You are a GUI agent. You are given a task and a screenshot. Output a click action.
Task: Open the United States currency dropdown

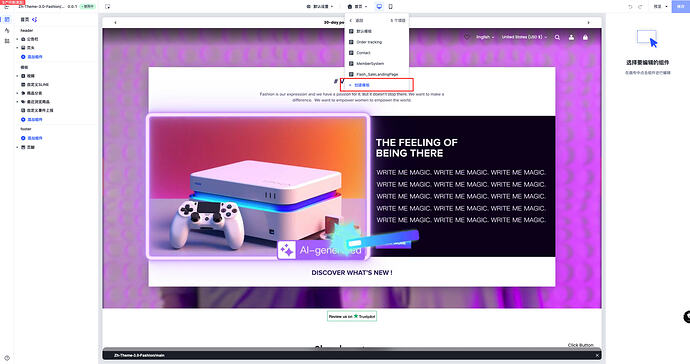click(x=524, y=37)
